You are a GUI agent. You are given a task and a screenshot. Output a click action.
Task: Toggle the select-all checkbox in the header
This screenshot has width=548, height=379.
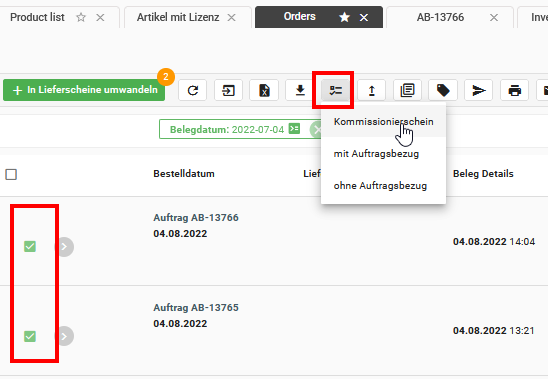click(x=11, y=174)
